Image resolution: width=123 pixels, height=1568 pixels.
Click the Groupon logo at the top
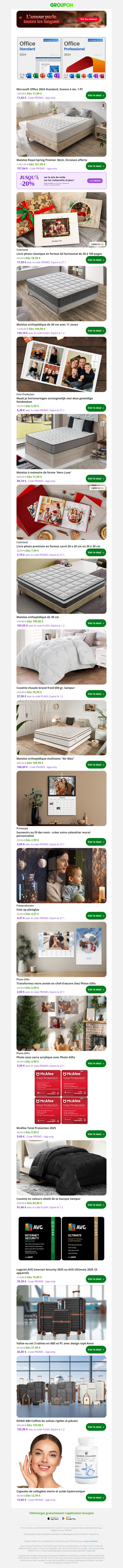pos(61,5)
